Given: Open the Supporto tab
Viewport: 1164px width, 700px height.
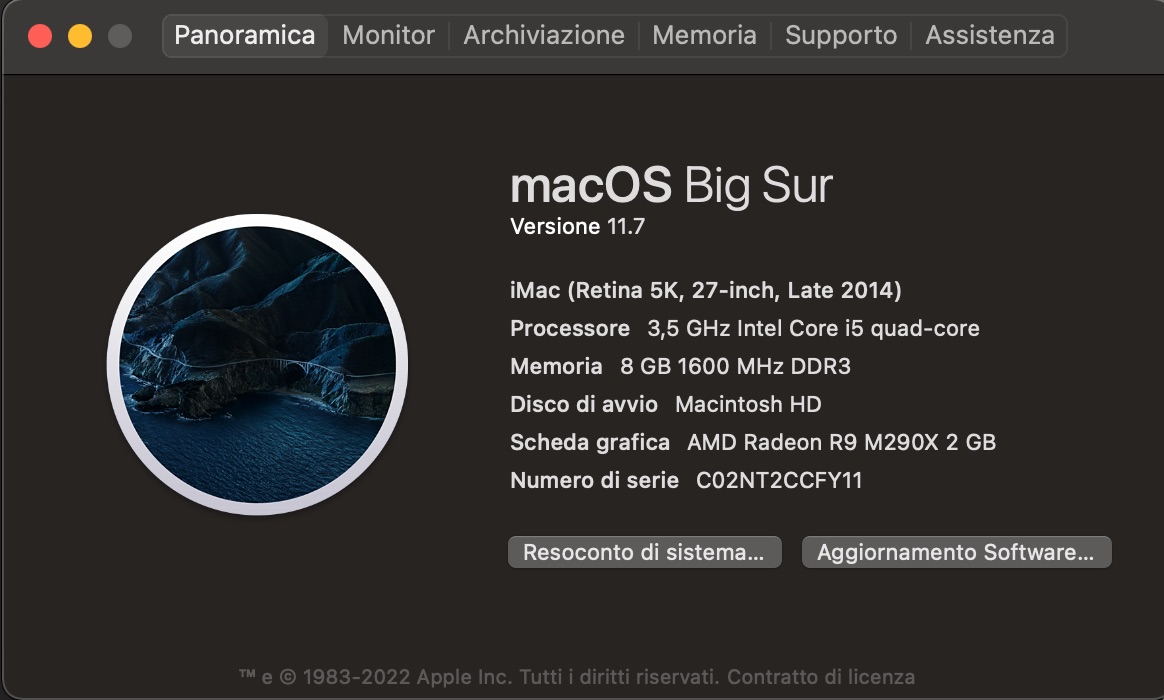Looking at the screenshot, I should click(841, 36).
